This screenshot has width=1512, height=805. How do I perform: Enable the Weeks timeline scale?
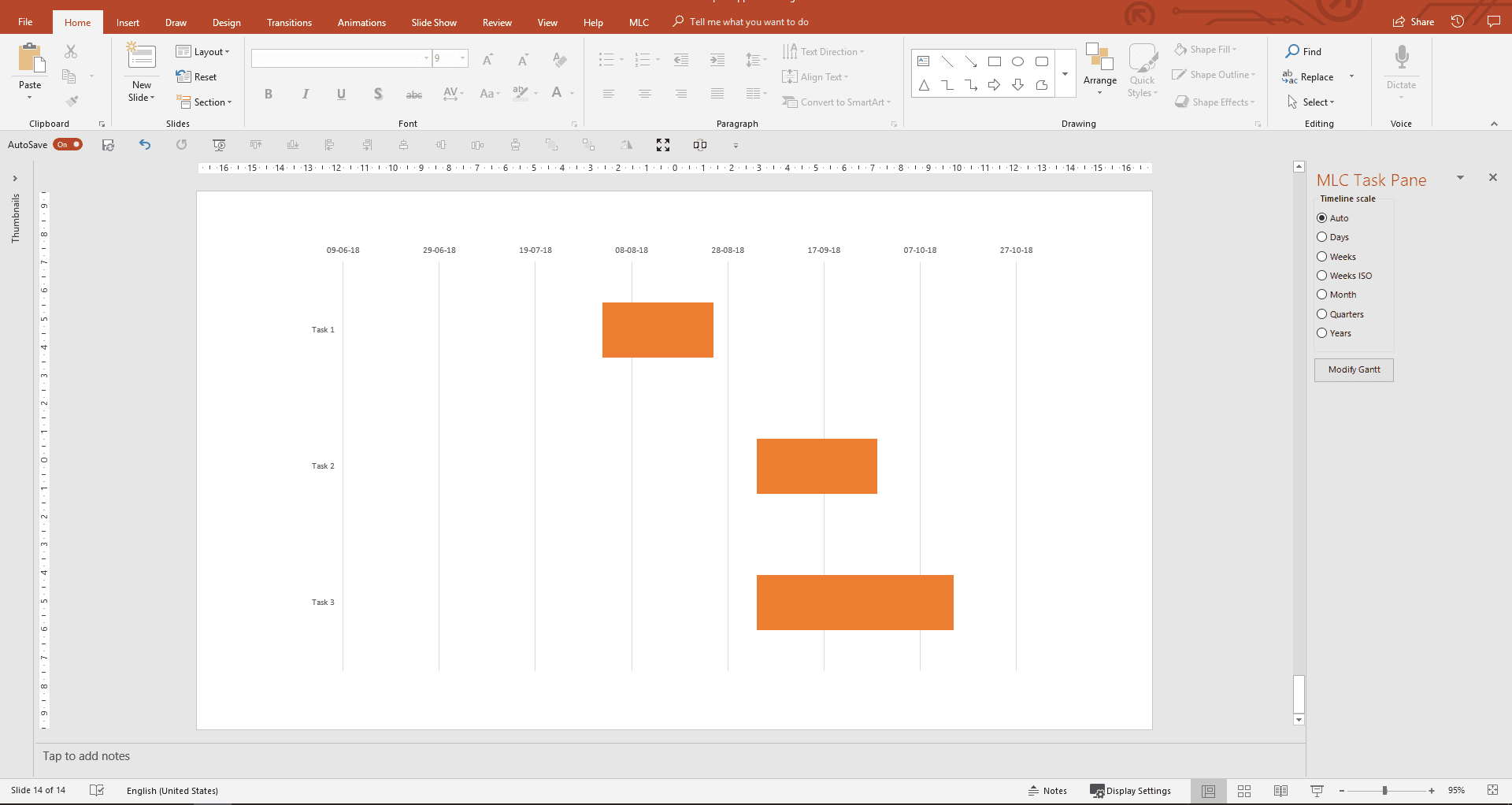pyautogui.click(x=1321, y=256)
